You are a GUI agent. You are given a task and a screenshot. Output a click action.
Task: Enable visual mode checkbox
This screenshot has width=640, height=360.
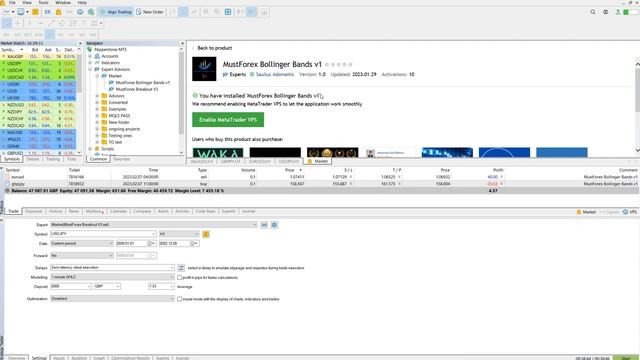coord(180,299)
